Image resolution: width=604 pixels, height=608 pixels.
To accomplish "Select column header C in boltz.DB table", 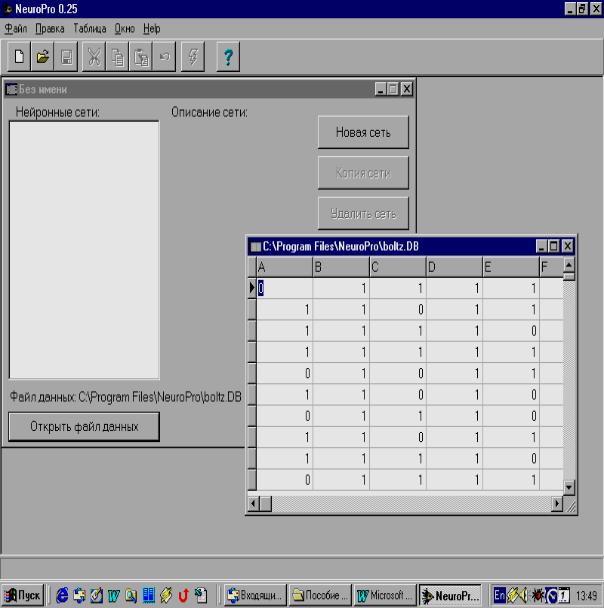I will point(398,267).
